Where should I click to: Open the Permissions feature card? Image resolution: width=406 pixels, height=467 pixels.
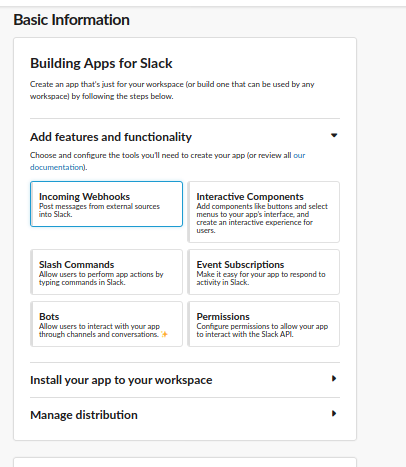pyautogui.click(x=264, y=324)
